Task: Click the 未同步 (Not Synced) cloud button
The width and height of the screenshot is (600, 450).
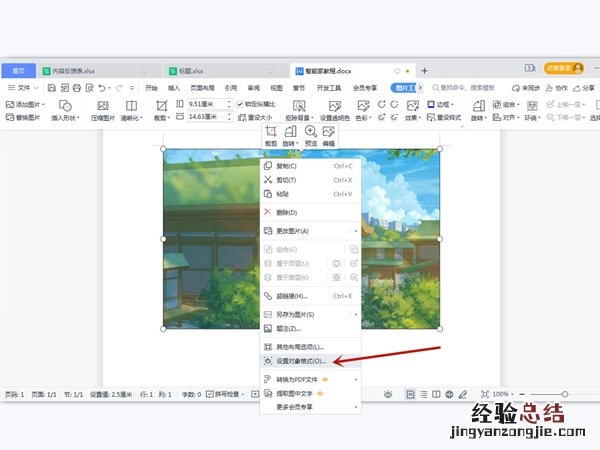Action: [x=525, y=88]
